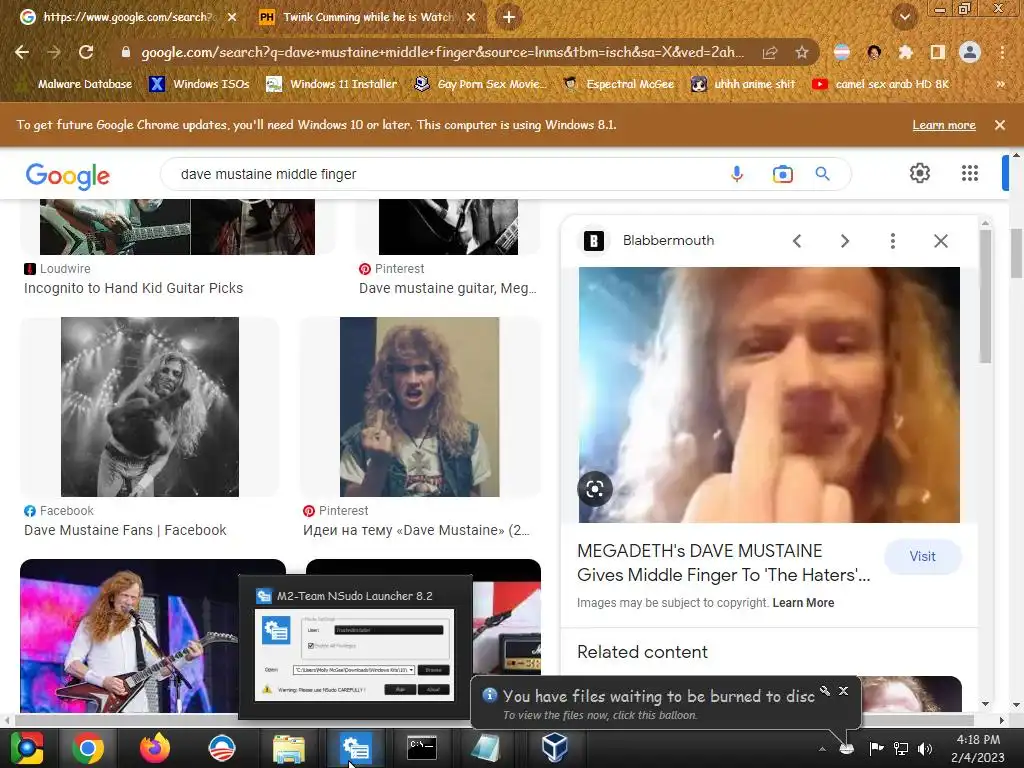This screenshot has height=768, width=1024.
Task: Bookmark this page with star icon
Action: (x=801, y=52)
